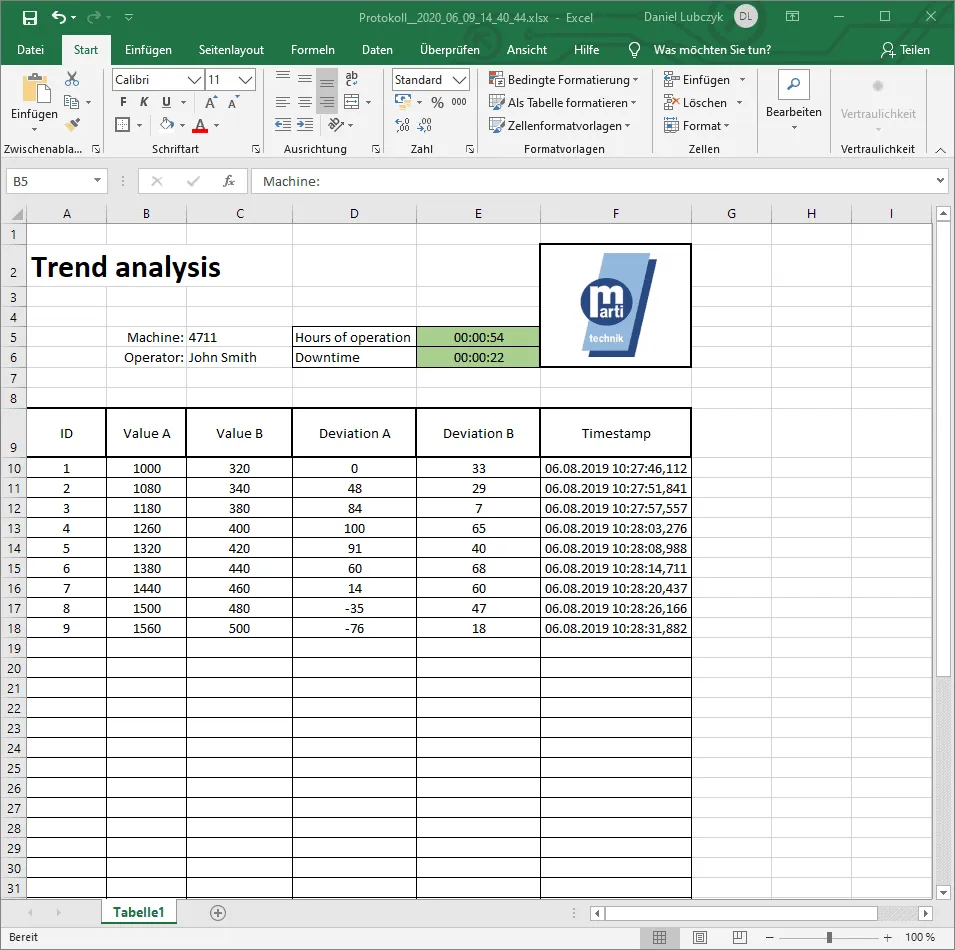Apply red font color A
Image resolution: width=955 pixels, height=950 pixels.
(200, 125)
